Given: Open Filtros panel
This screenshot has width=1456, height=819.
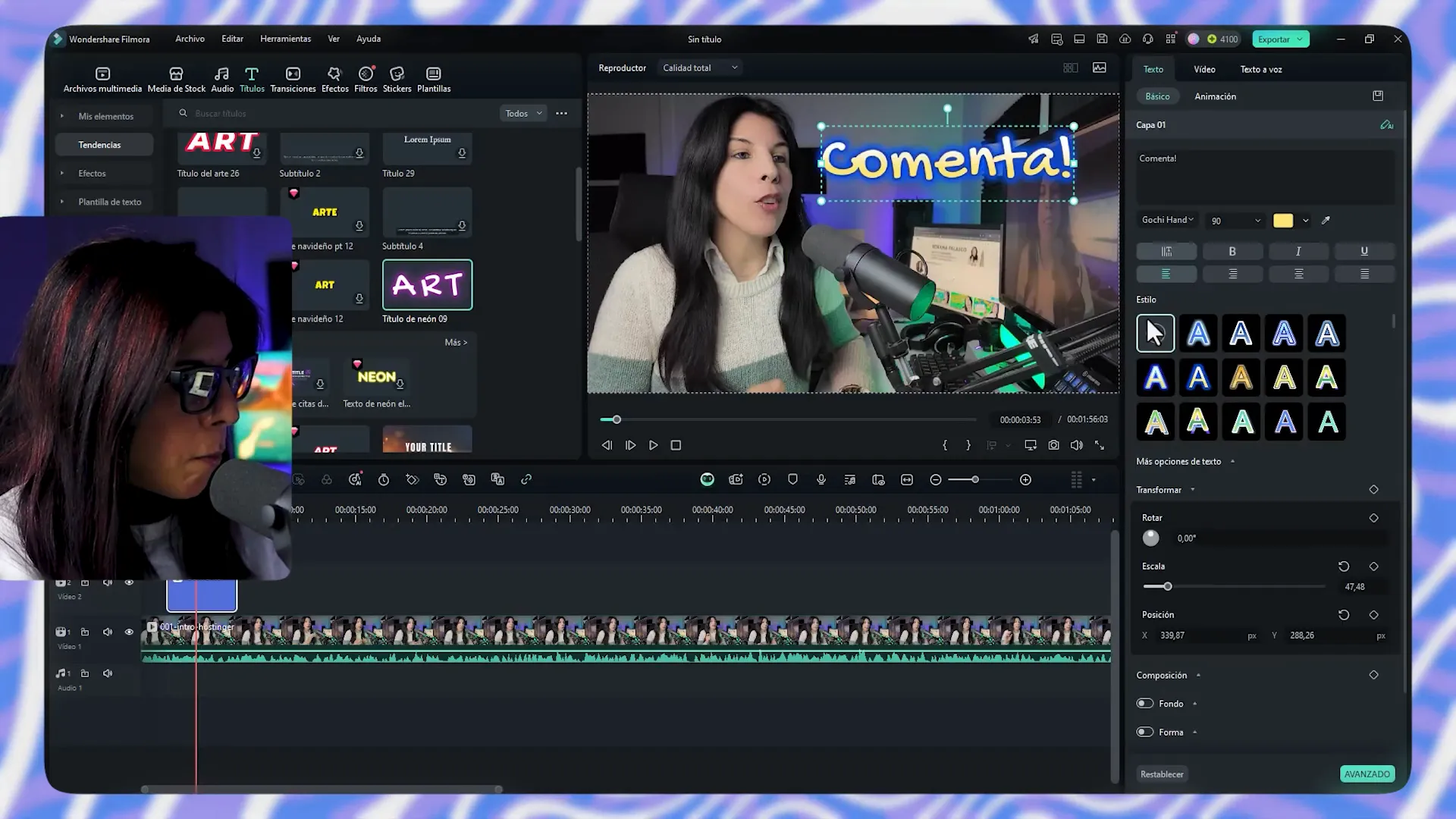Looking at the screenshot, I should point(366,80).
